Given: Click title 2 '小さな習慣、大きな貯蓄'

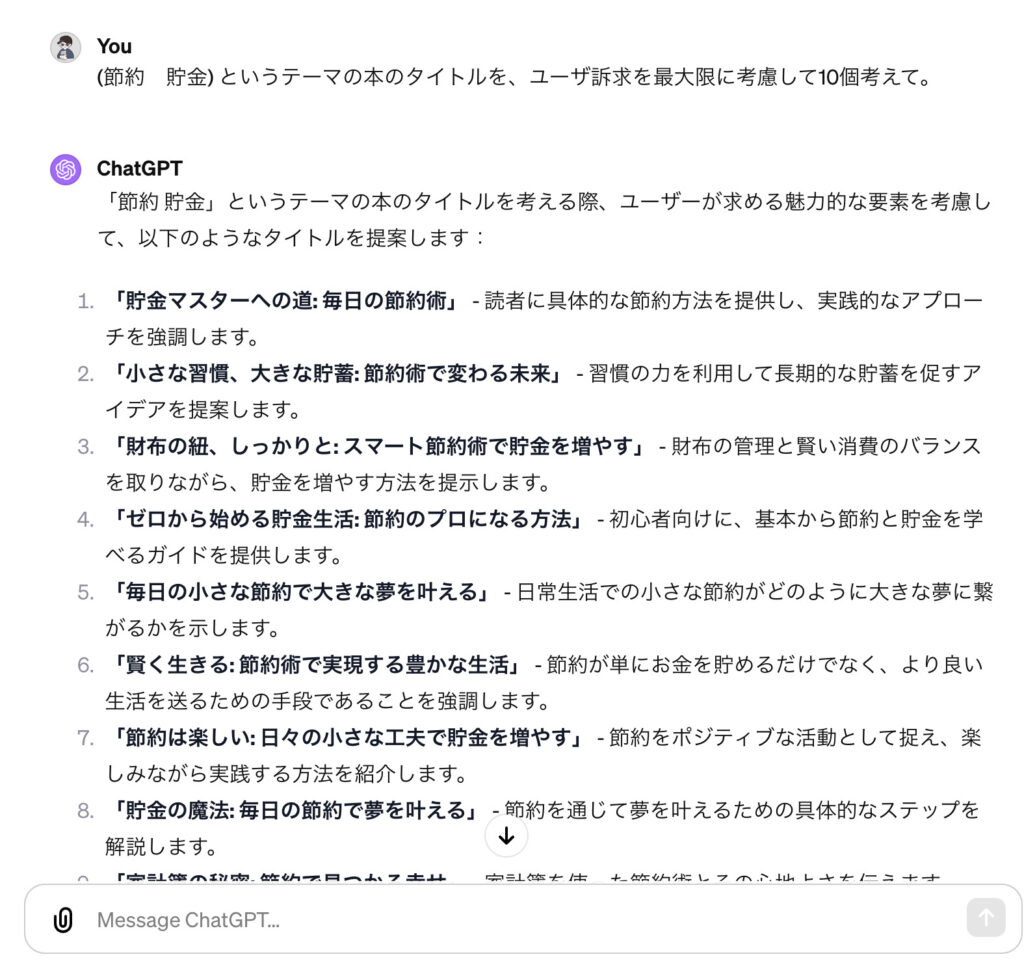Looking at the screenshot, I should 336,373.
